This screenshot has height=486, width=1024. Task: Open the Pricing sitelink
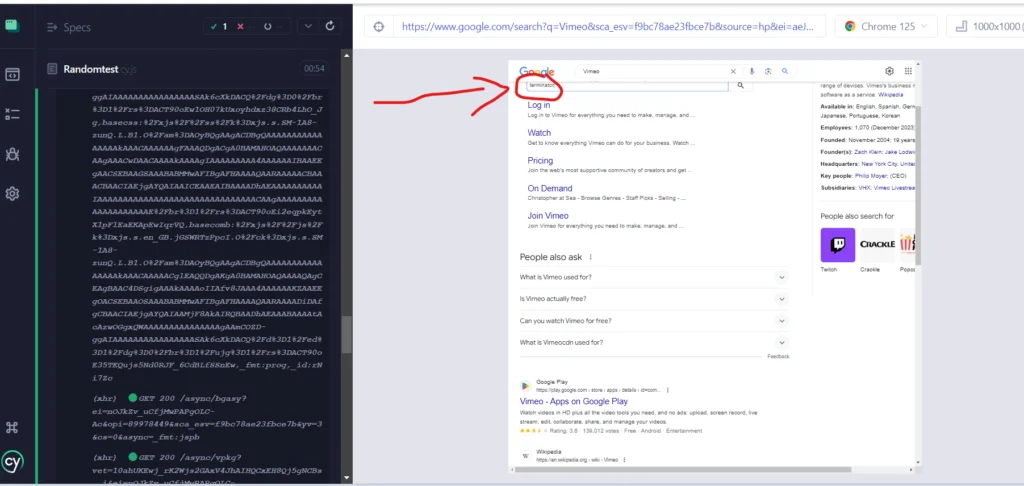540,160
